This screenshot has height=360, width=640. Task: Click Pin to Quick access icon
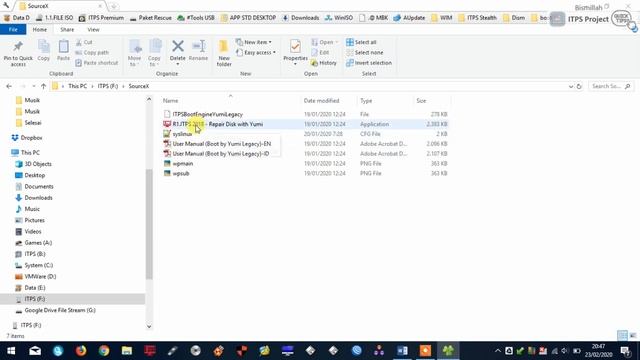(x=18, y=53)
